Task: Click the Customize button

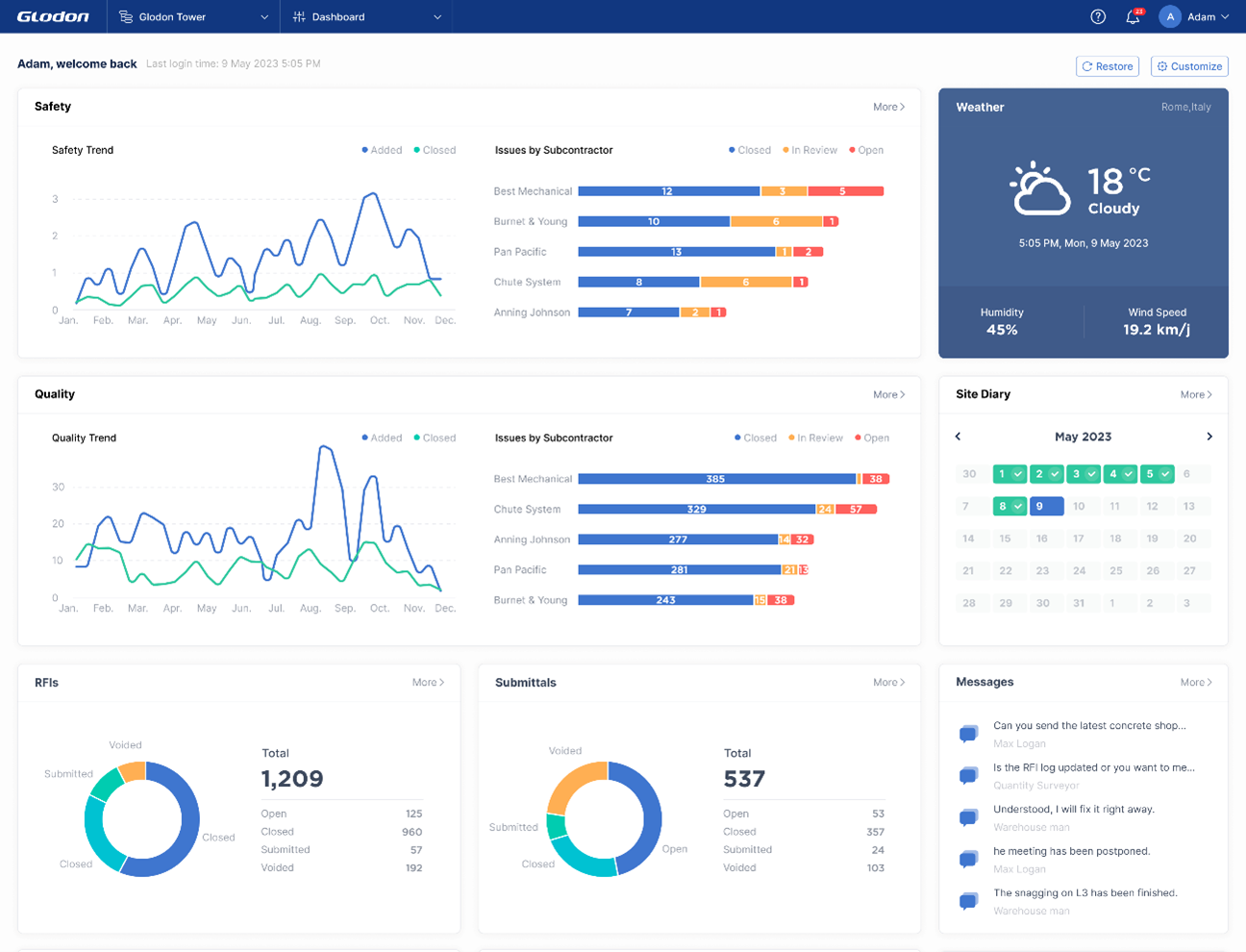Action: [x=1189, y=65]
